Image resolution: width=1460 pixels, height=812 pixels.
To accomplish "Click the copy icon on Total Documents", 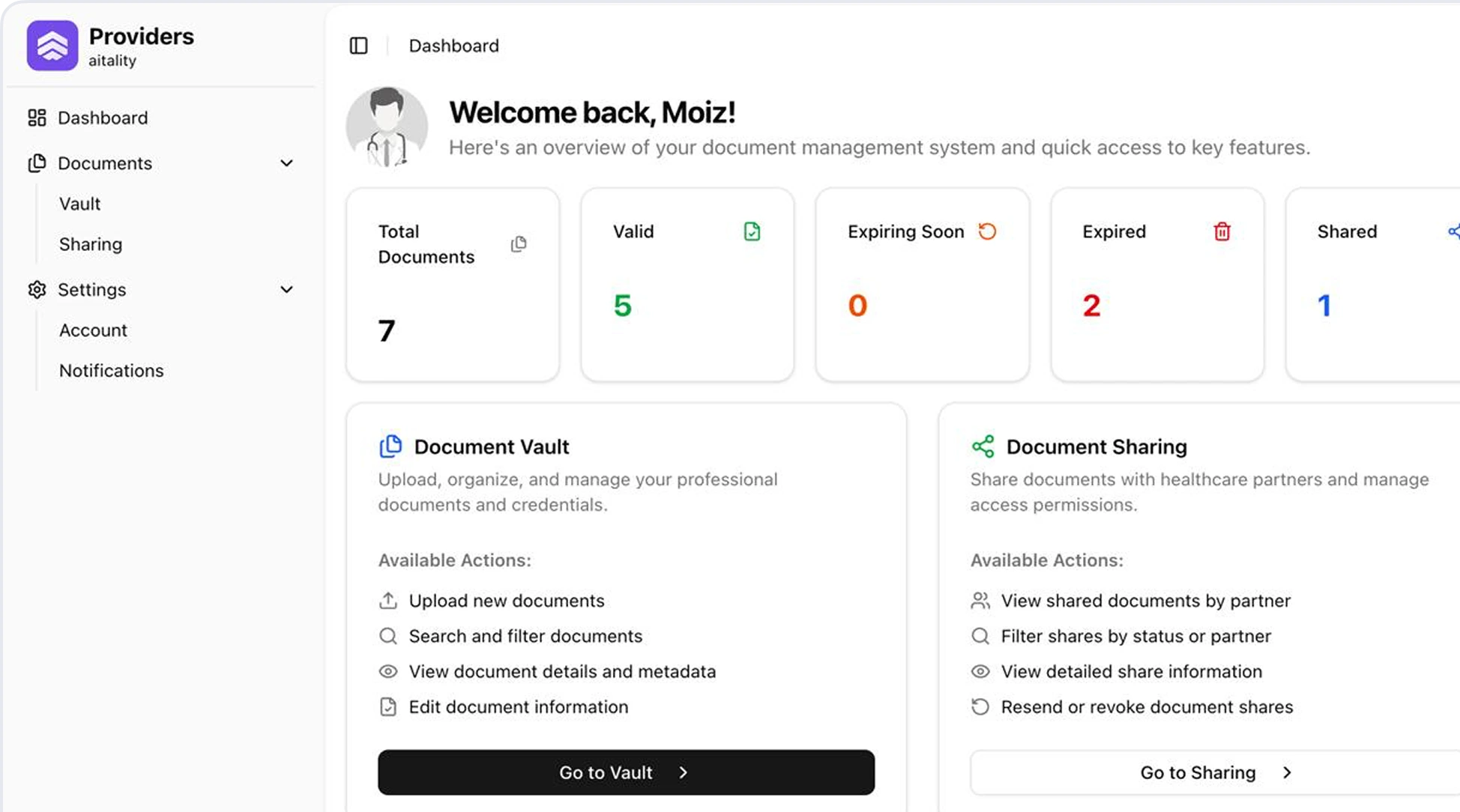I will 519,244.
